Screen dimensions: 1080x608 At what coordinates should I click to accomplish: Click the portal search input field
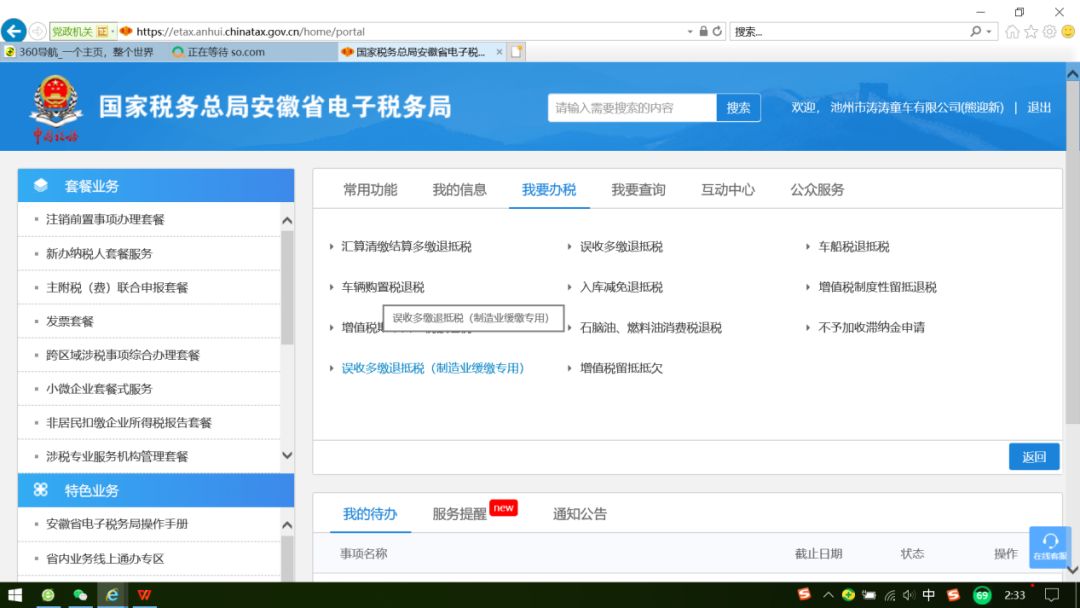(632, 107)
